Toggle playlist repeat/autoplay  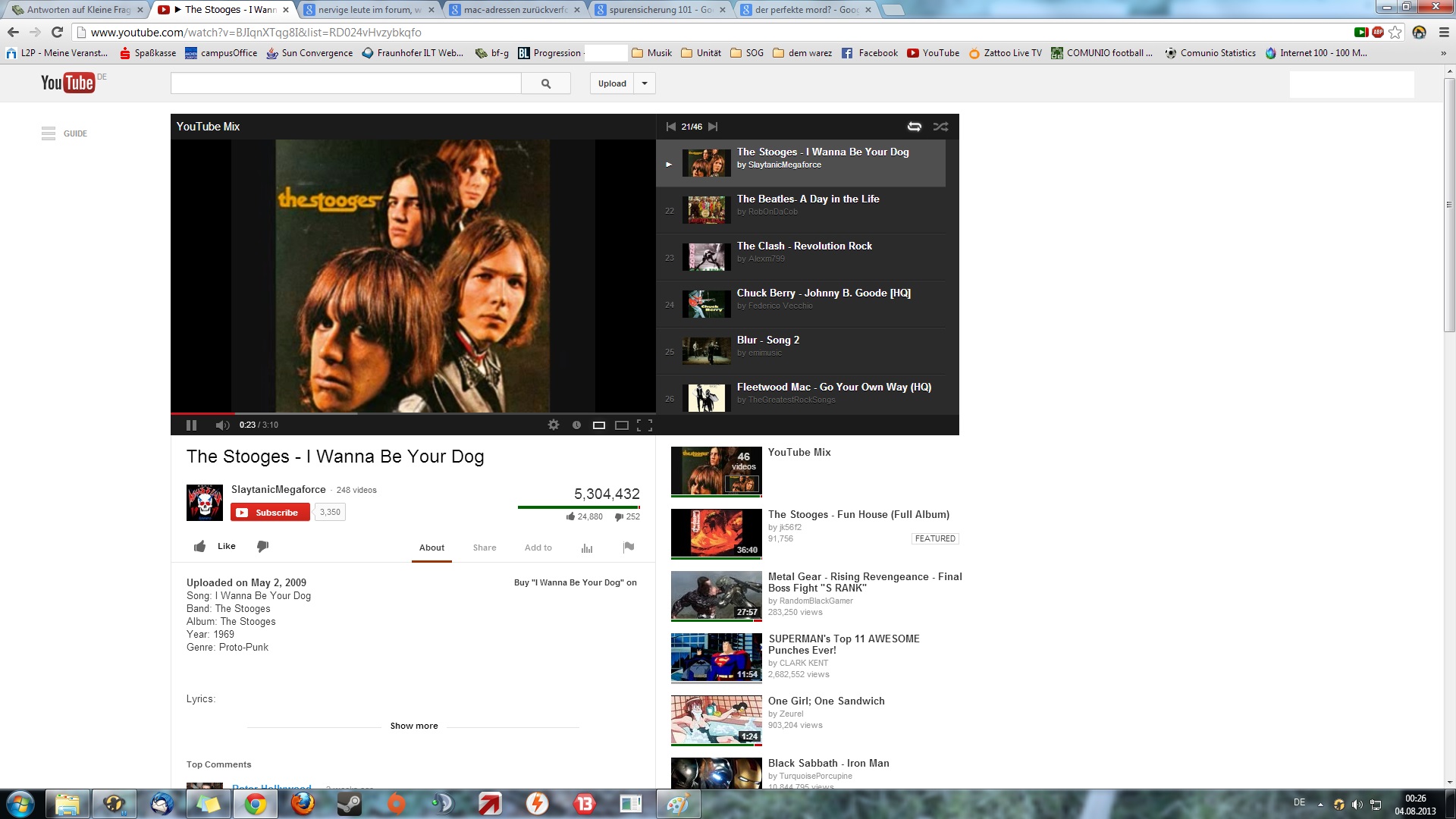tap(915, 127)
